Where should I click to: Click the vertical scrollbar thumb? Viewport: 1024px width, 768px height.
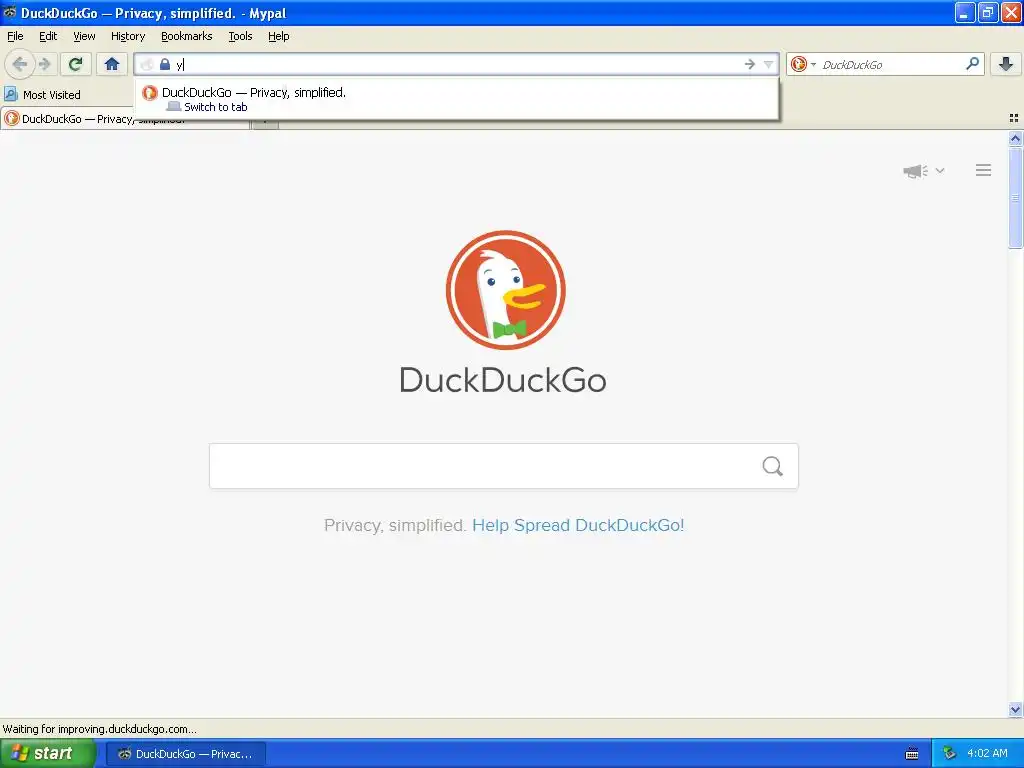(1015, 198)
